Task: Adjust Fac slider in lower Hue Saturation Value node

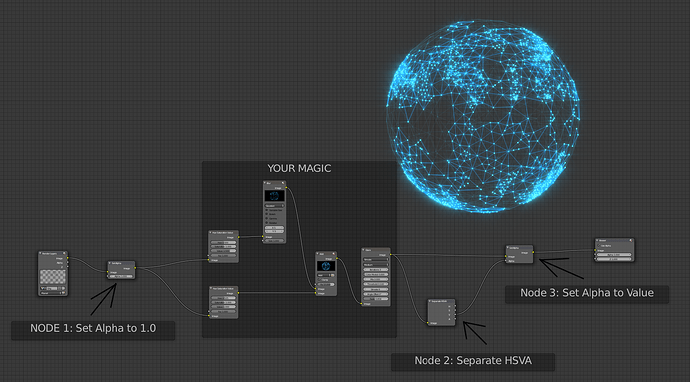Action: coord(224,311)
